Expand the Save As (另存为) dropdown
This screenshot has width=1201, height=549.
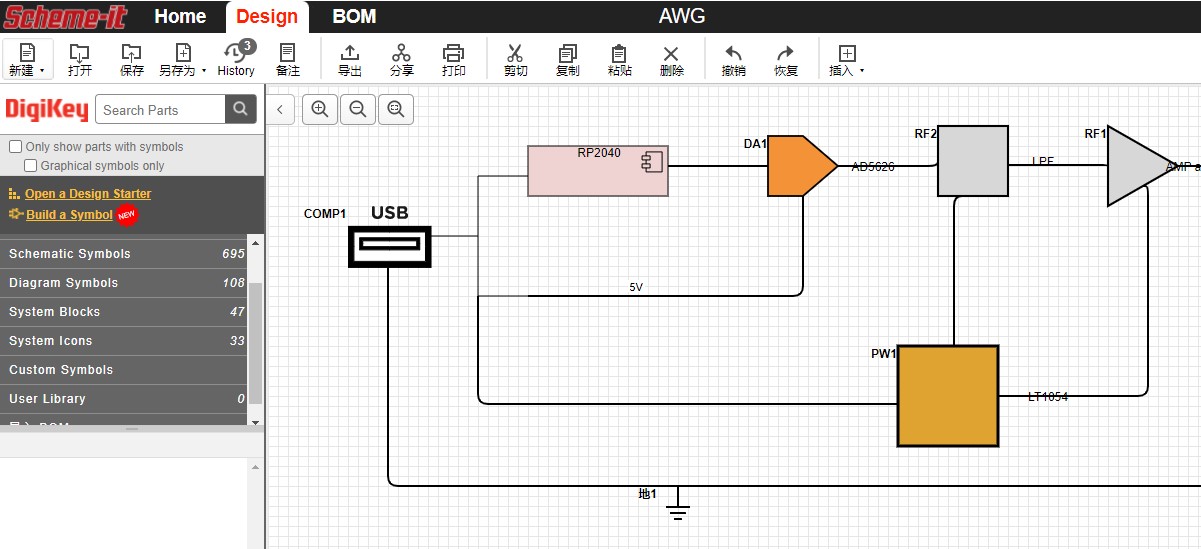184,59
